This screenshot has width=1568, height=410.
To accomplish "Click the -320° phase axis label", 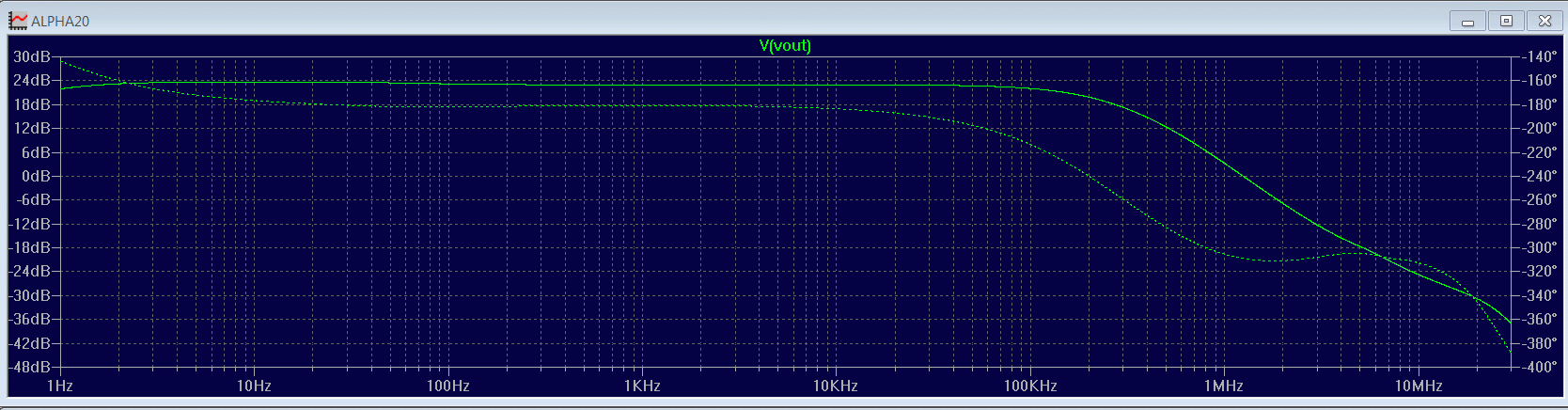I will [1540, 271].
